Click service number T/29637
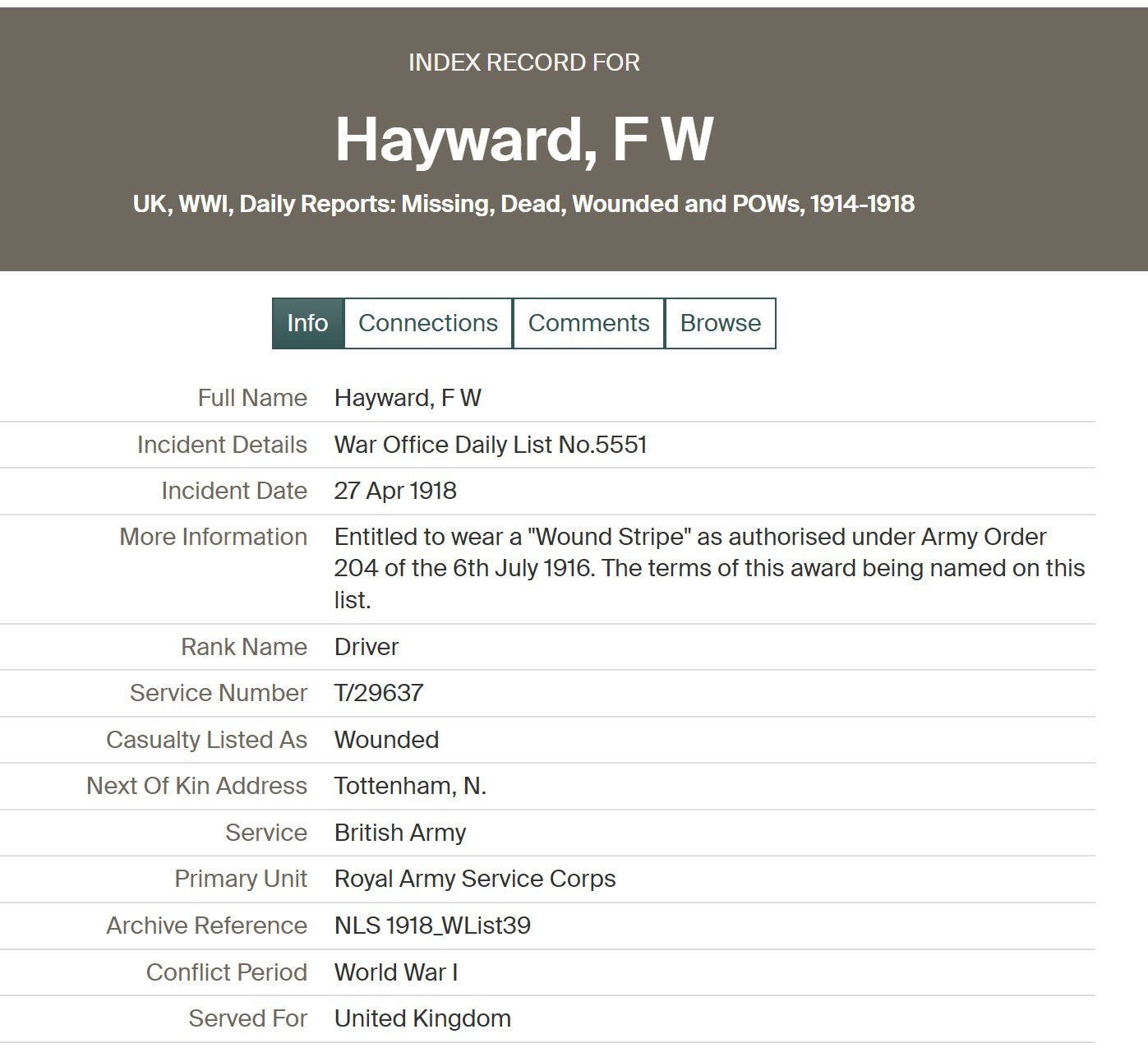1148x1048 pixels. point(379,693)
